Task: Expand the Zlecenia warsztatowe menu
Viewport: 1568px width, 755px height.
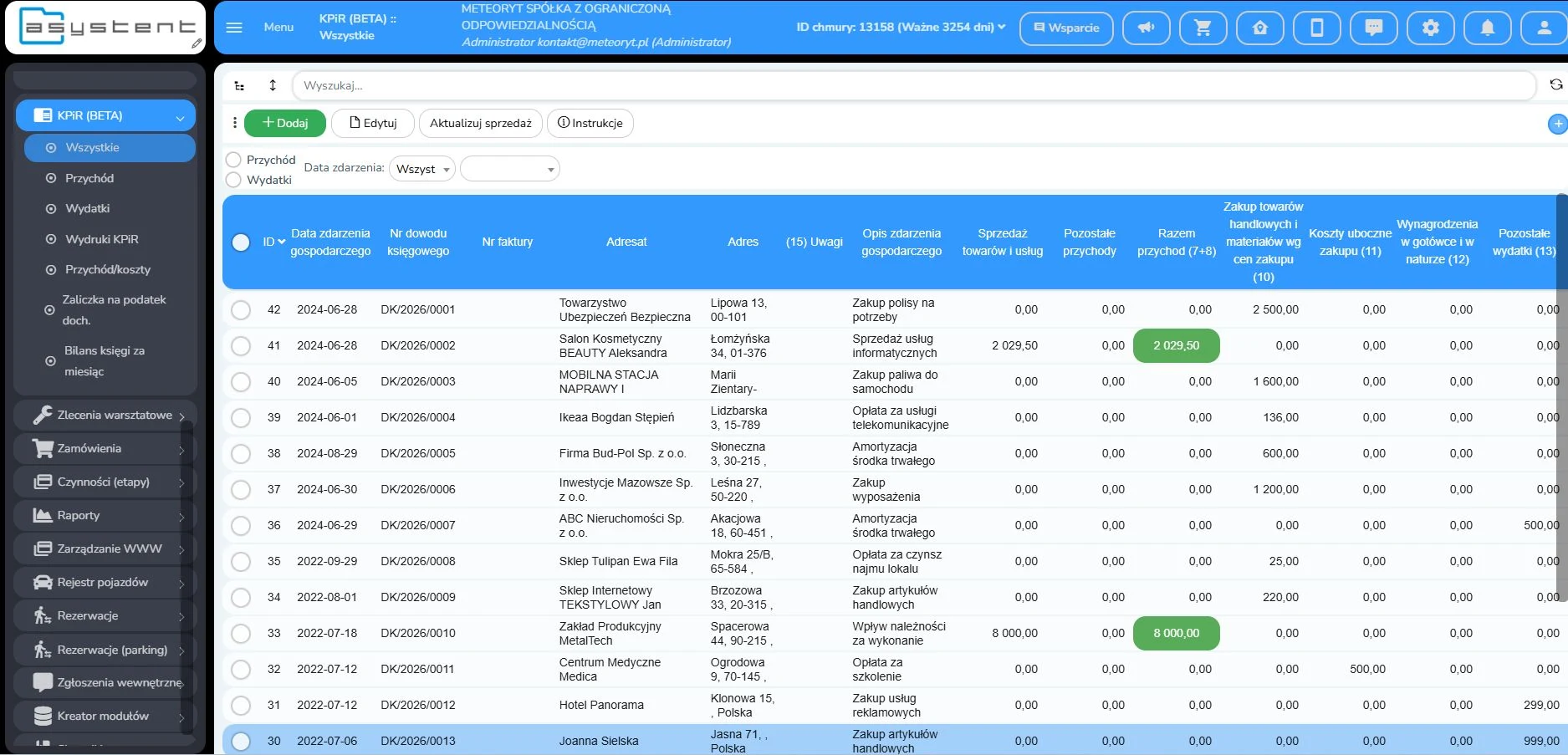Action: click(x=181, y=416)
